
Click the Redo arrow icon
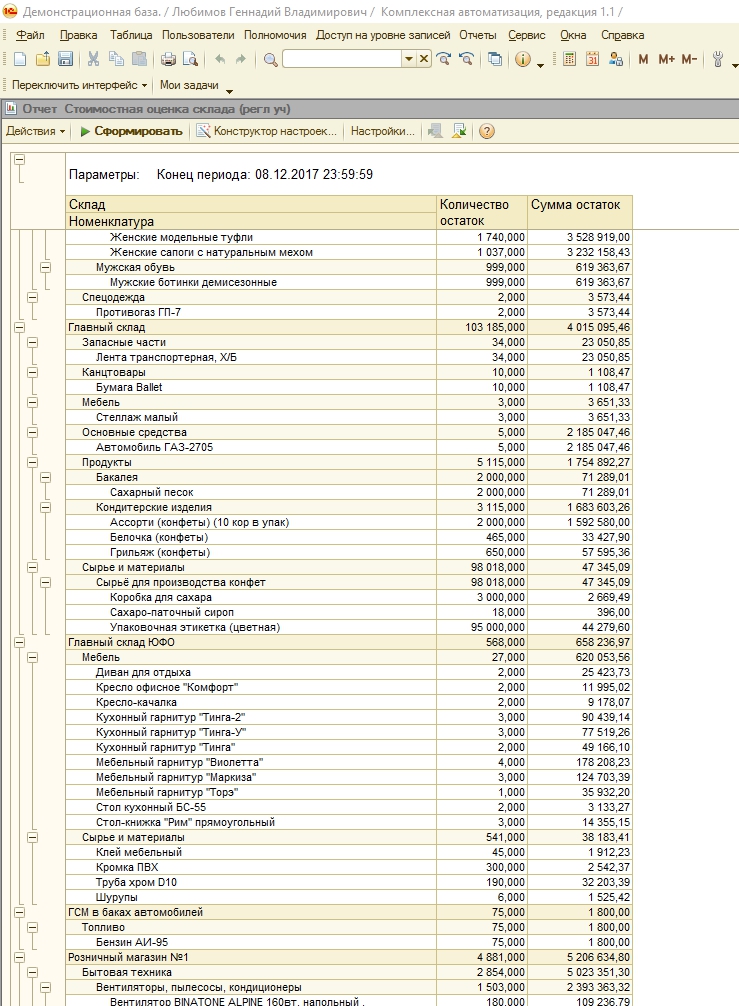pos(241,60)
